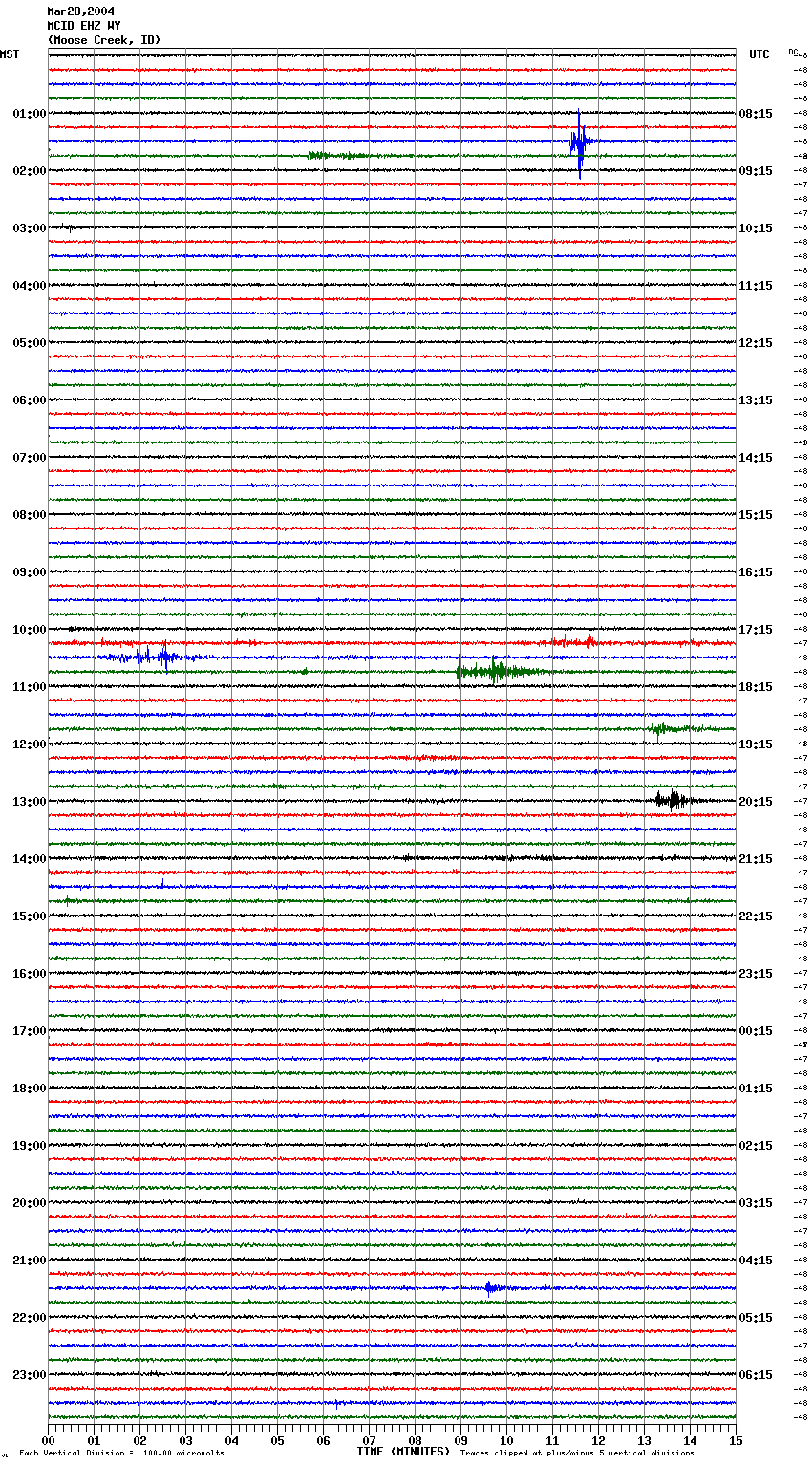Click the 20:15 UTC time label

[756, 802]
